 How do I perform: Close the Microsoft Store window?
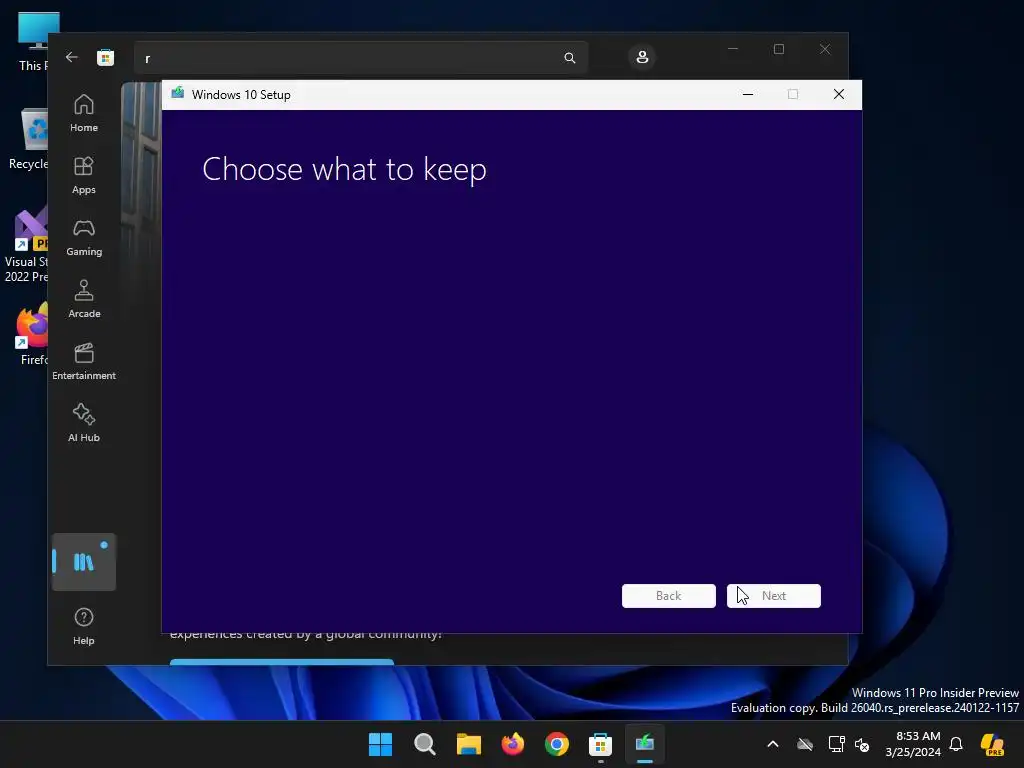coord(825,49)
